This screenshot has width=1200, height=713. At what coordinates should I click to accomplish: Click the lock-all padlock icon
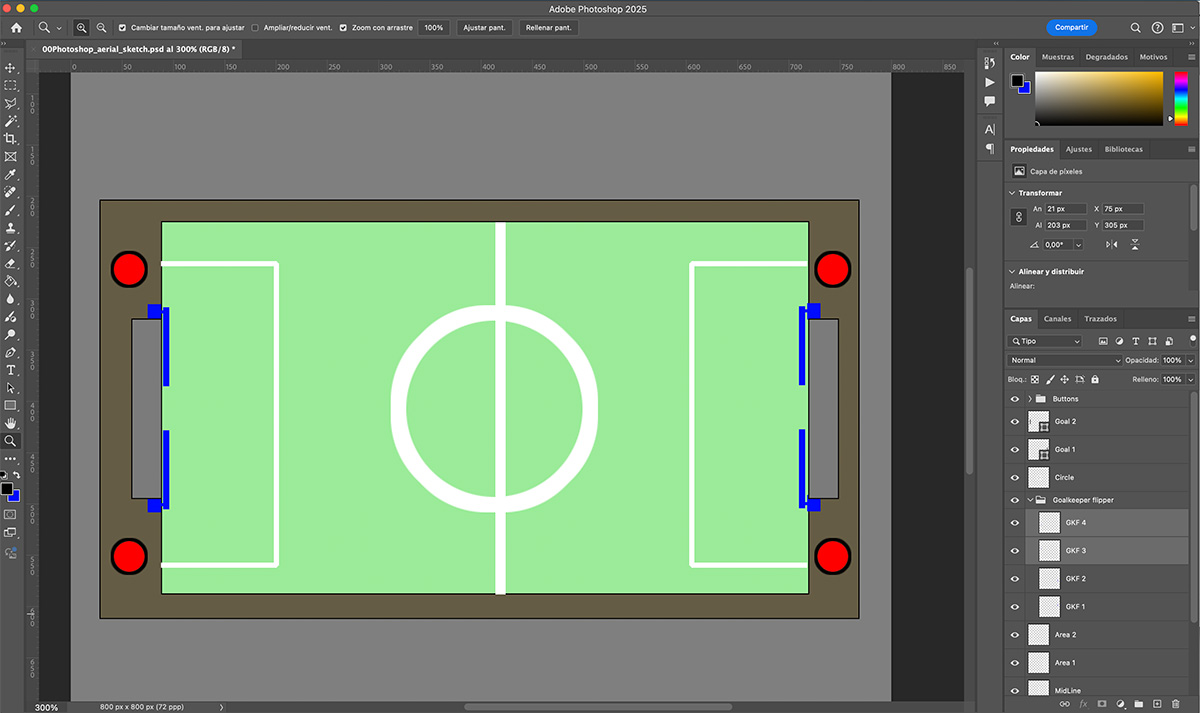point(1095,380)
